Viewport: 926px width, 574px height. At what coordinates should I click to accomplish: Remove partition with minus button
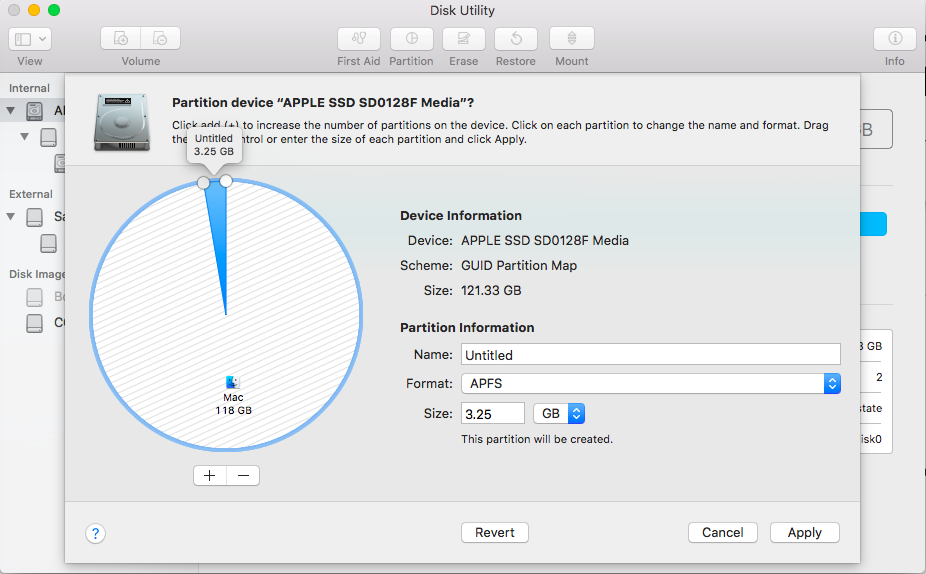coord(243,475)
